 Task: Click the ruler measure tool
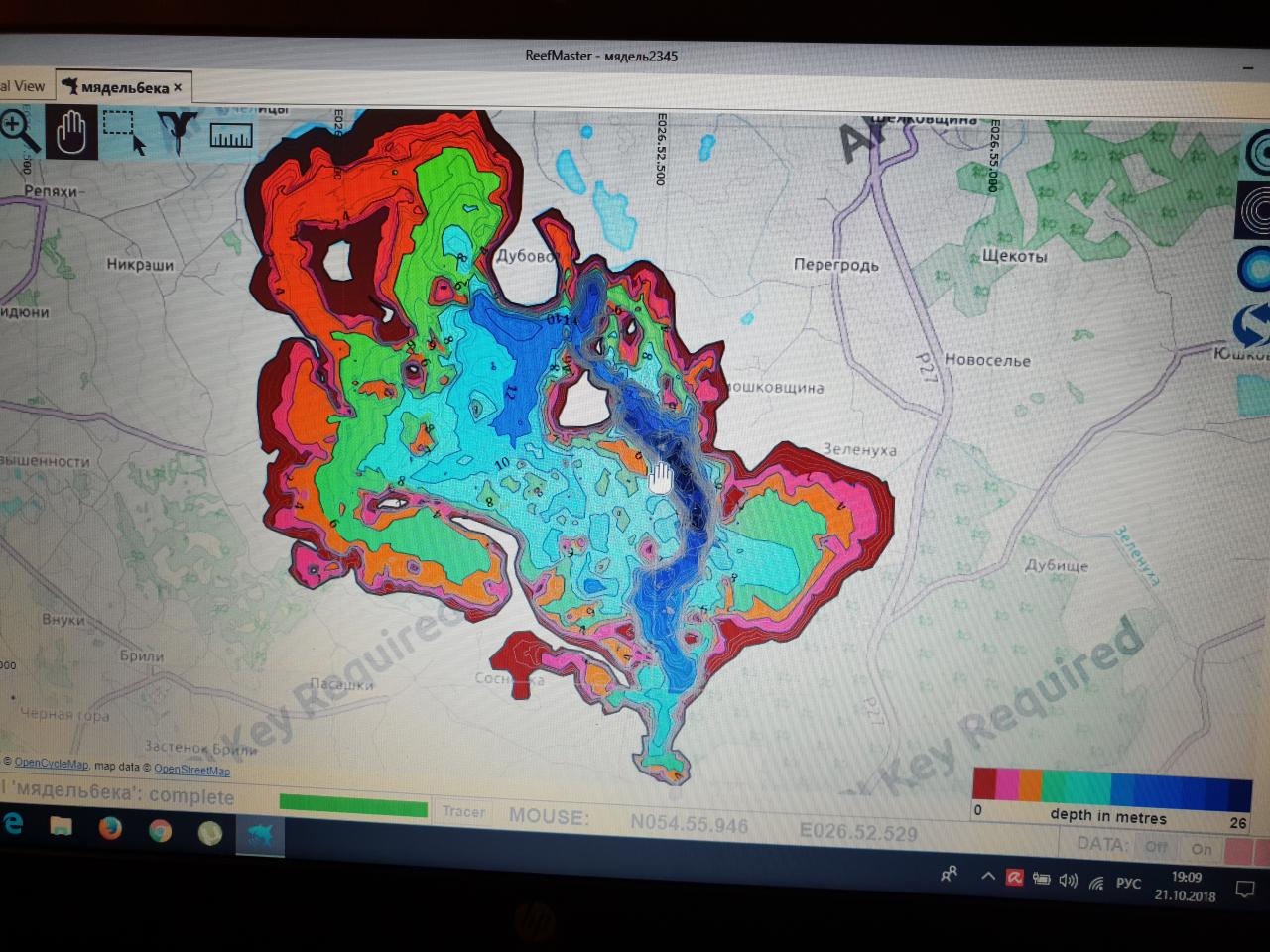point(230,135)
